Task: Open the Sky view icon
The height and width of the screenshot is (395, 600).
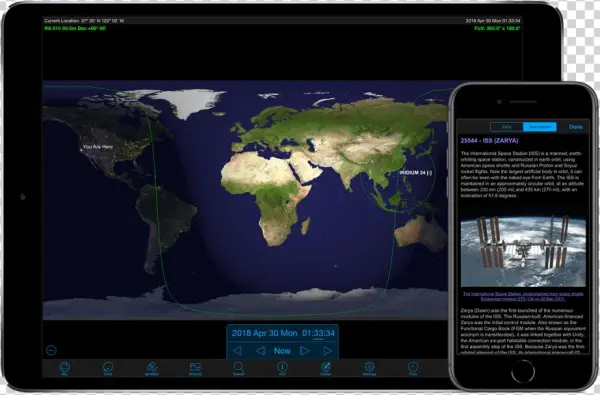Action: 65,368
